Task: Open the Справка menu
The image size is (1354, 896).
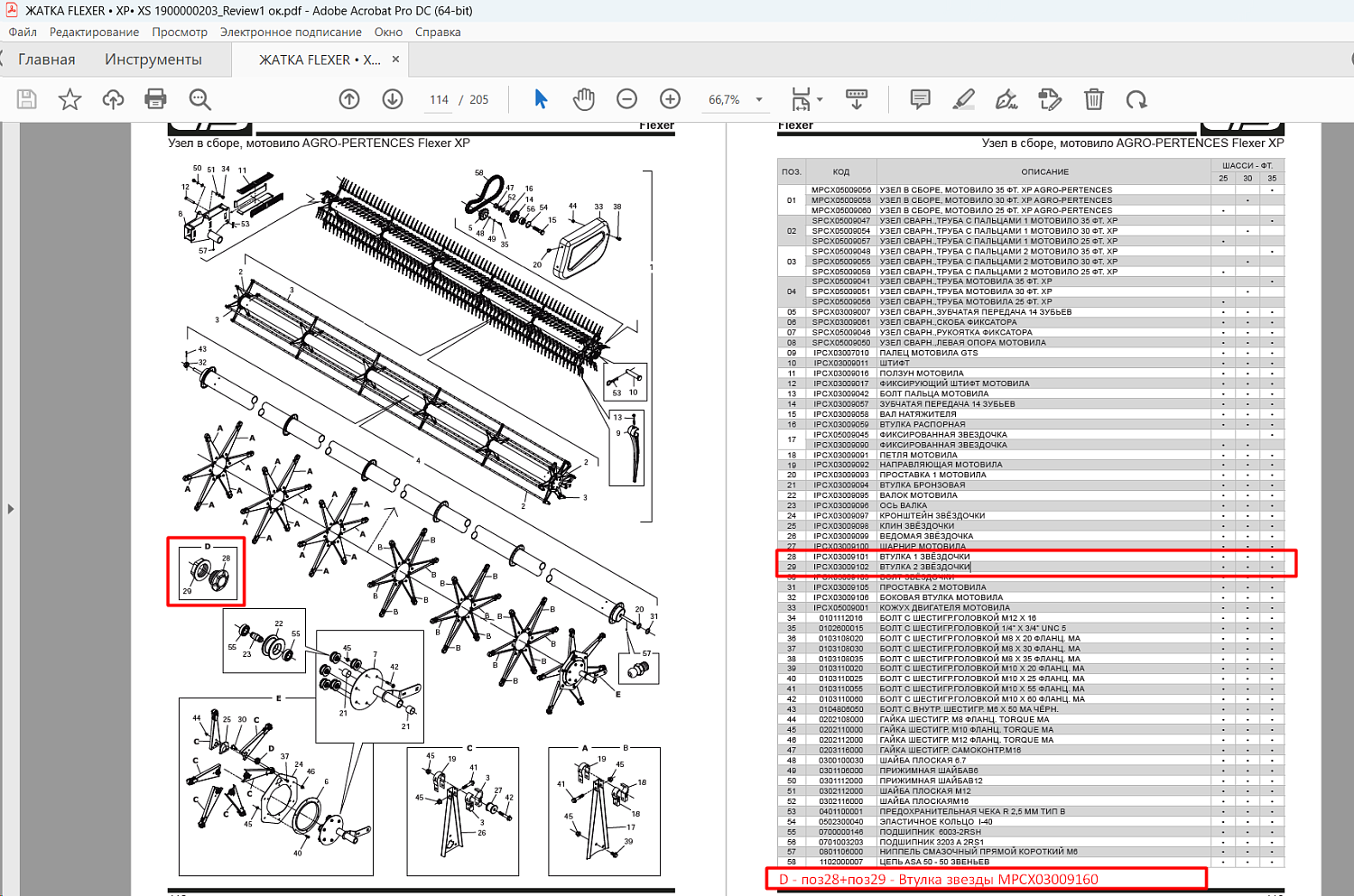Action: click(x=438, y=32)
